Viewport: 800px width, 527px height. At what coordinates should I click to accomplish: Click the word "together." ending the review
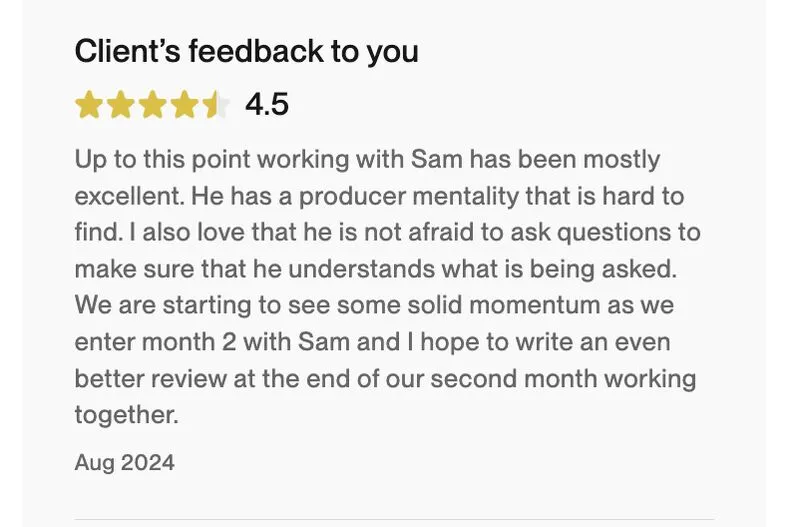(x=126, y=415)
